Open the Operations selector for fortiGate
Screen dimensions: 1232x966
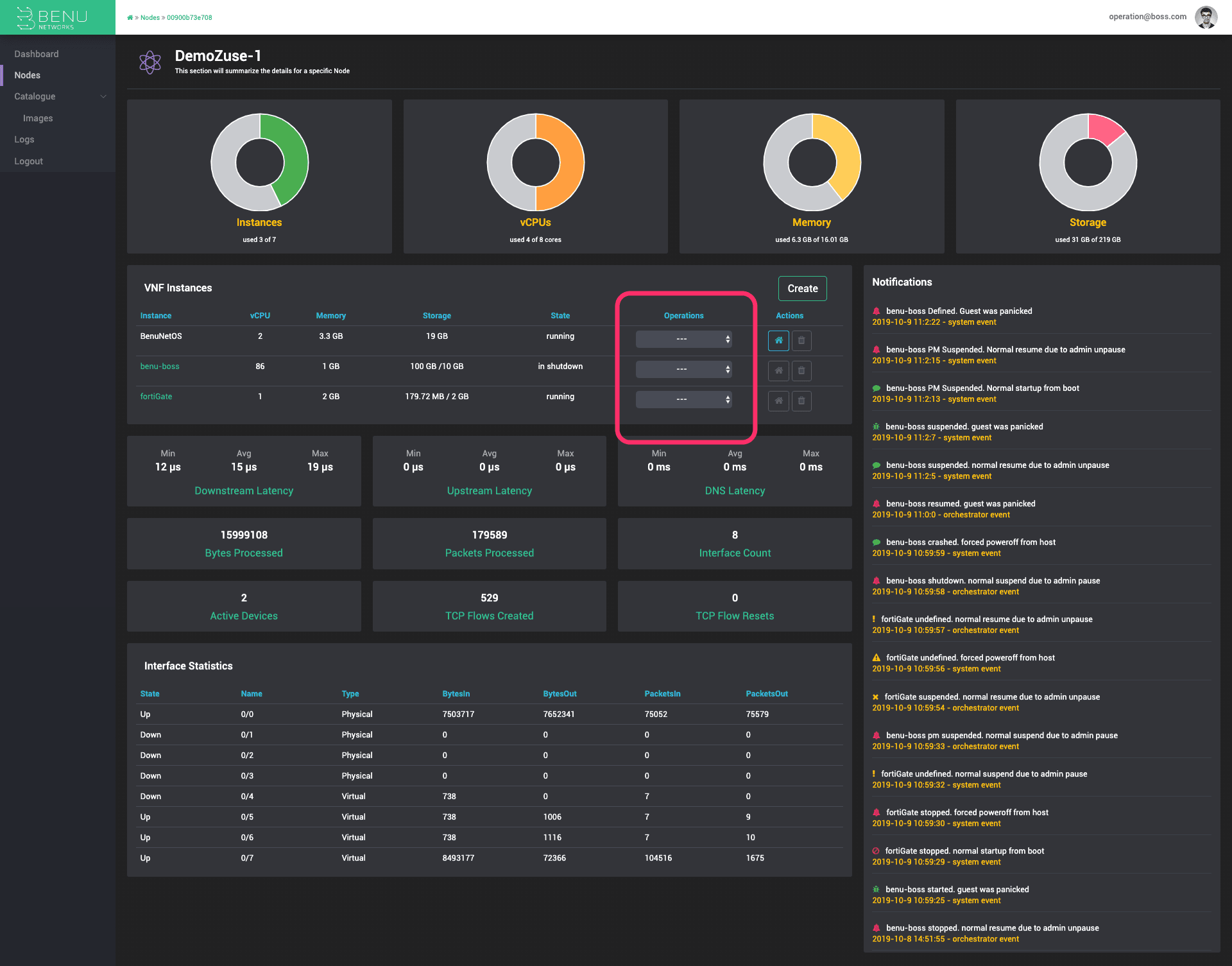683,399
